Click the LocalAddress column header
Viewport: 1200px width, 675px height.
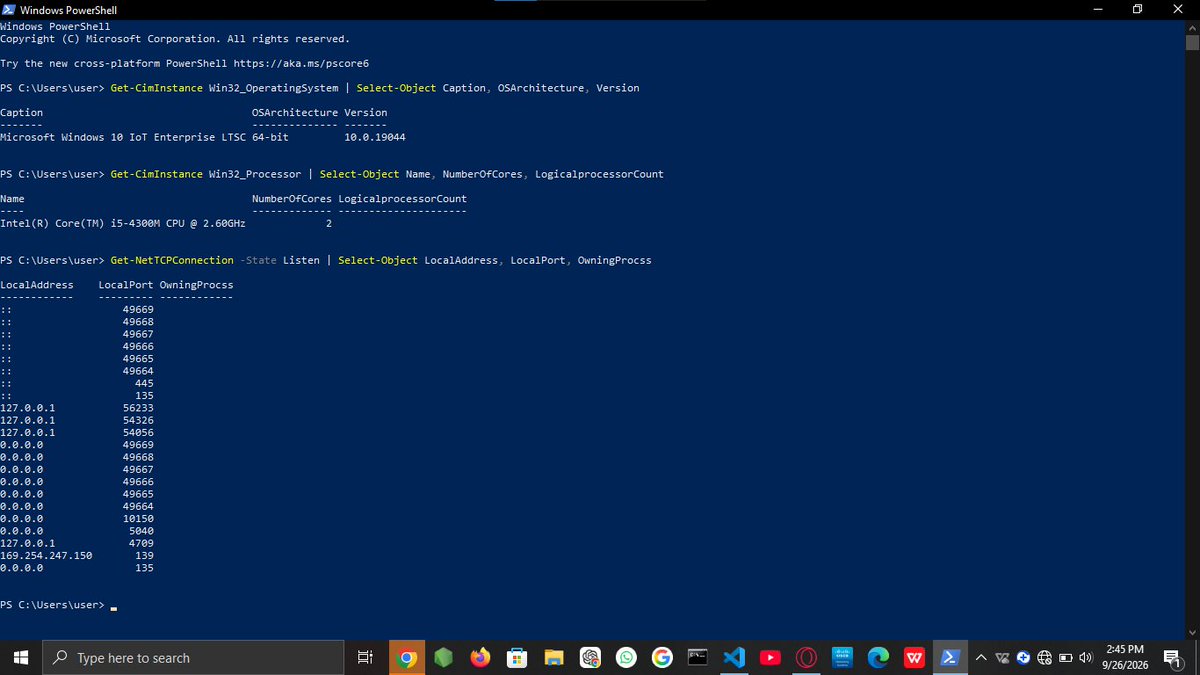coord(37,285)
